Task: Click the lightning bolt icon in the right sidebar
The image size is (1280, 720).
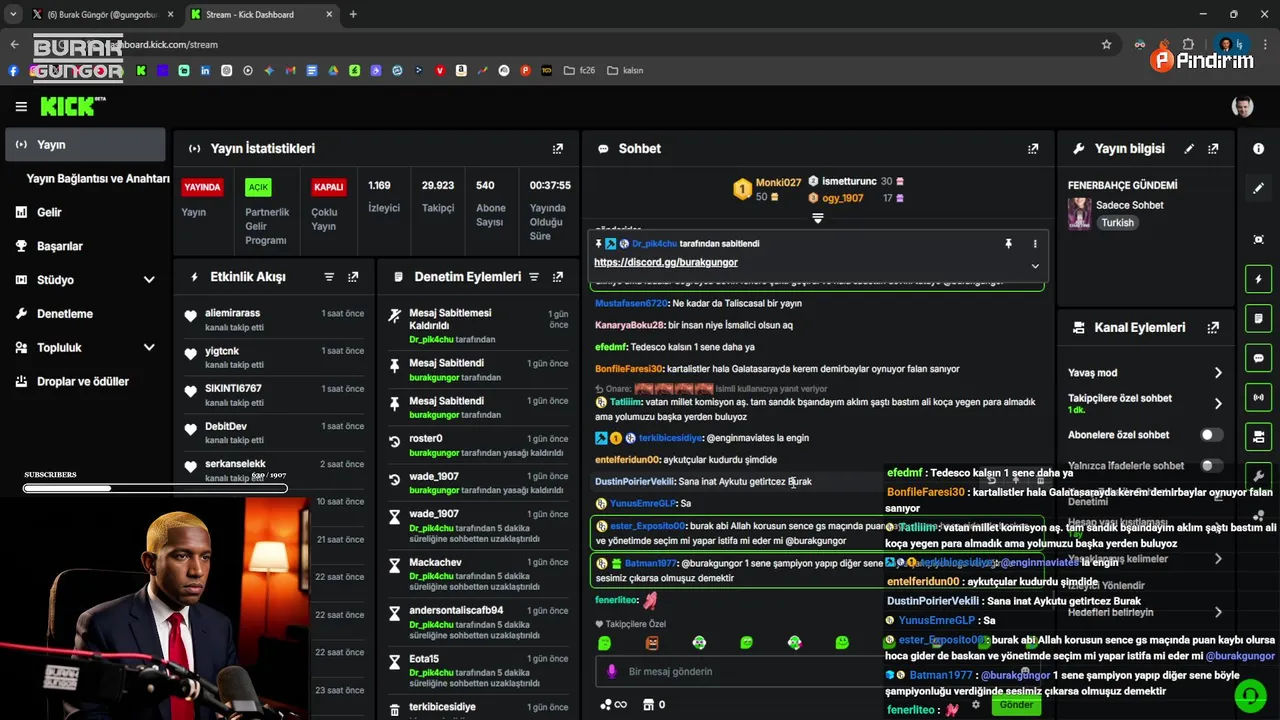Action: [x=1258, y=279]
